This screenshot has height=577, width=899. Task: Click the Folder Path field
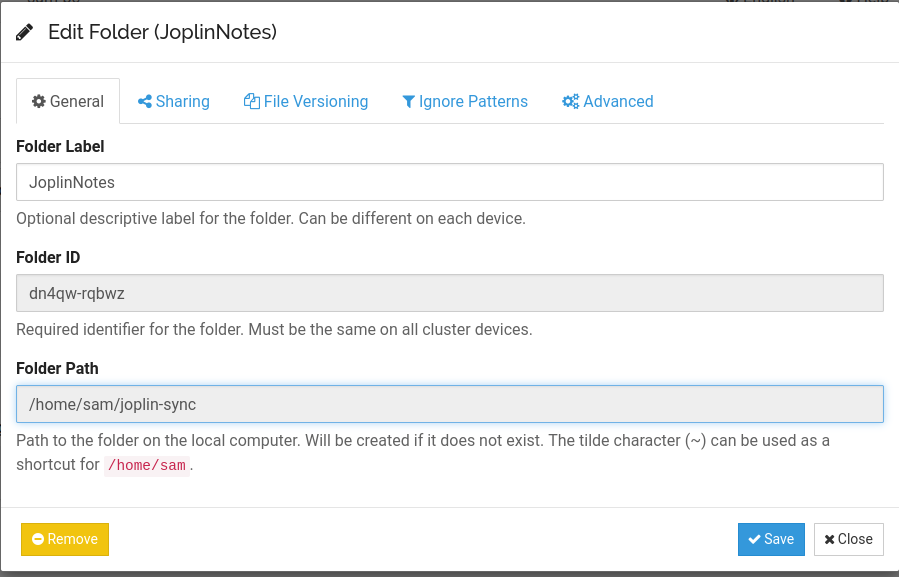450,404
